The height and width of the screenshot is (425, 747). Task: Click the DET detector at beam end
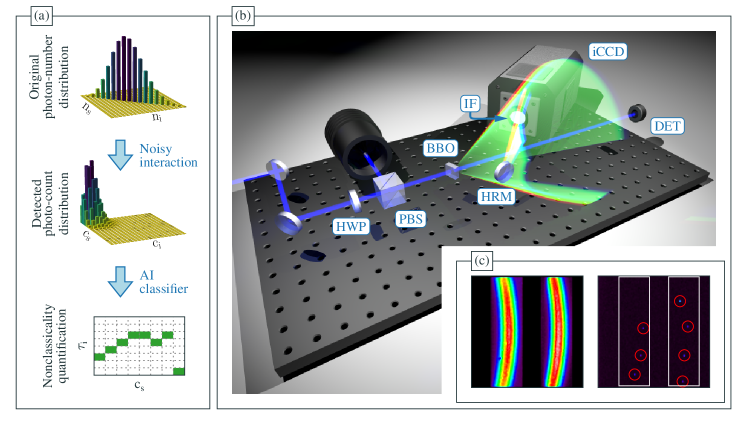(636, 113)
